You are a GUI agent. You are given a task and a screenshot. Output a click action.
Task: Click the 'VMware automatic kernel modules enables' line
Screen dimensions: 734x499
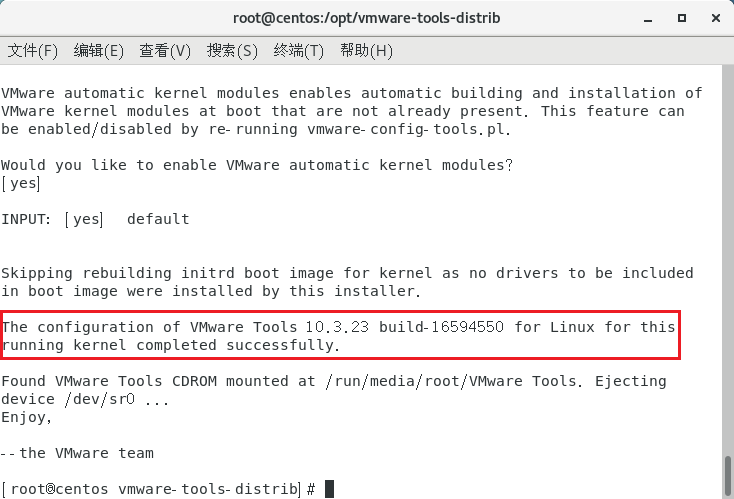[x=352, y=93]
